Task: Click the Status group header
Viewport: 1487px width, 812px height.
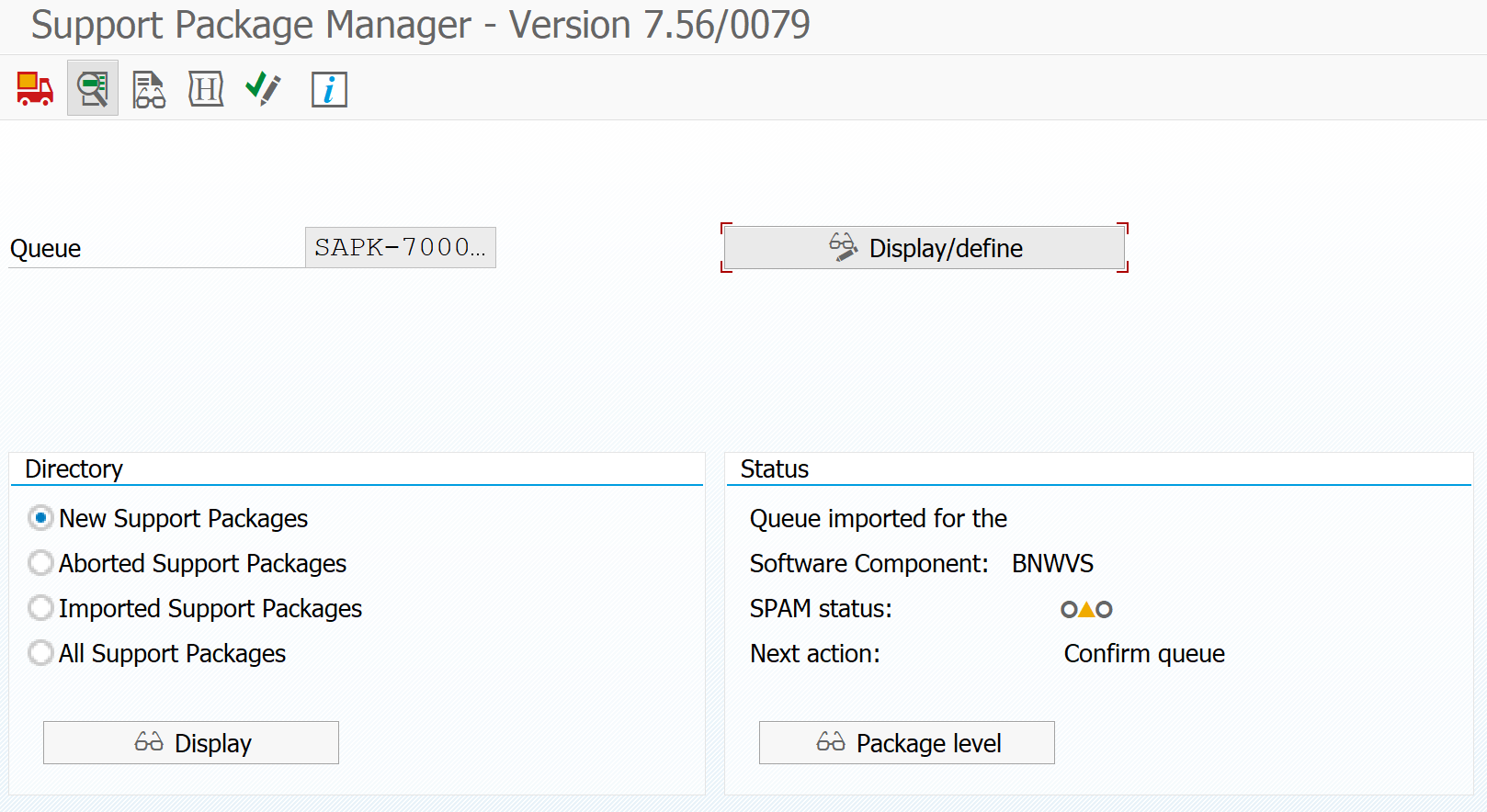Action: click(x=774, y=469)
